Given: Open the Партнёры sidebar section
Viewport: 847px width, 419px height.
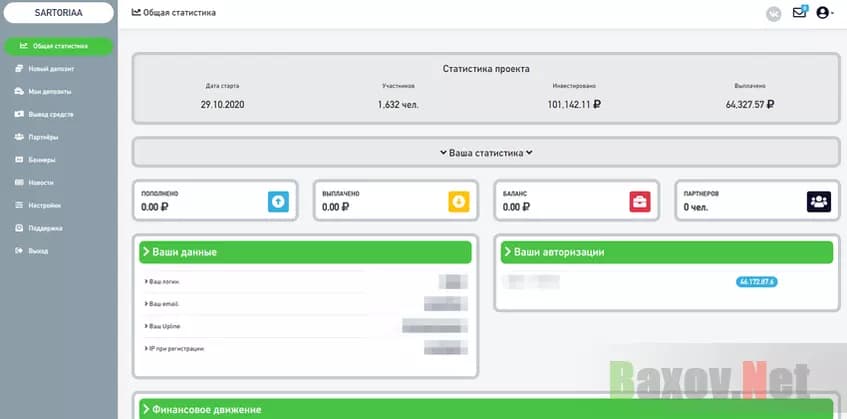Looking at the screenshot, I should pos(43,137).
